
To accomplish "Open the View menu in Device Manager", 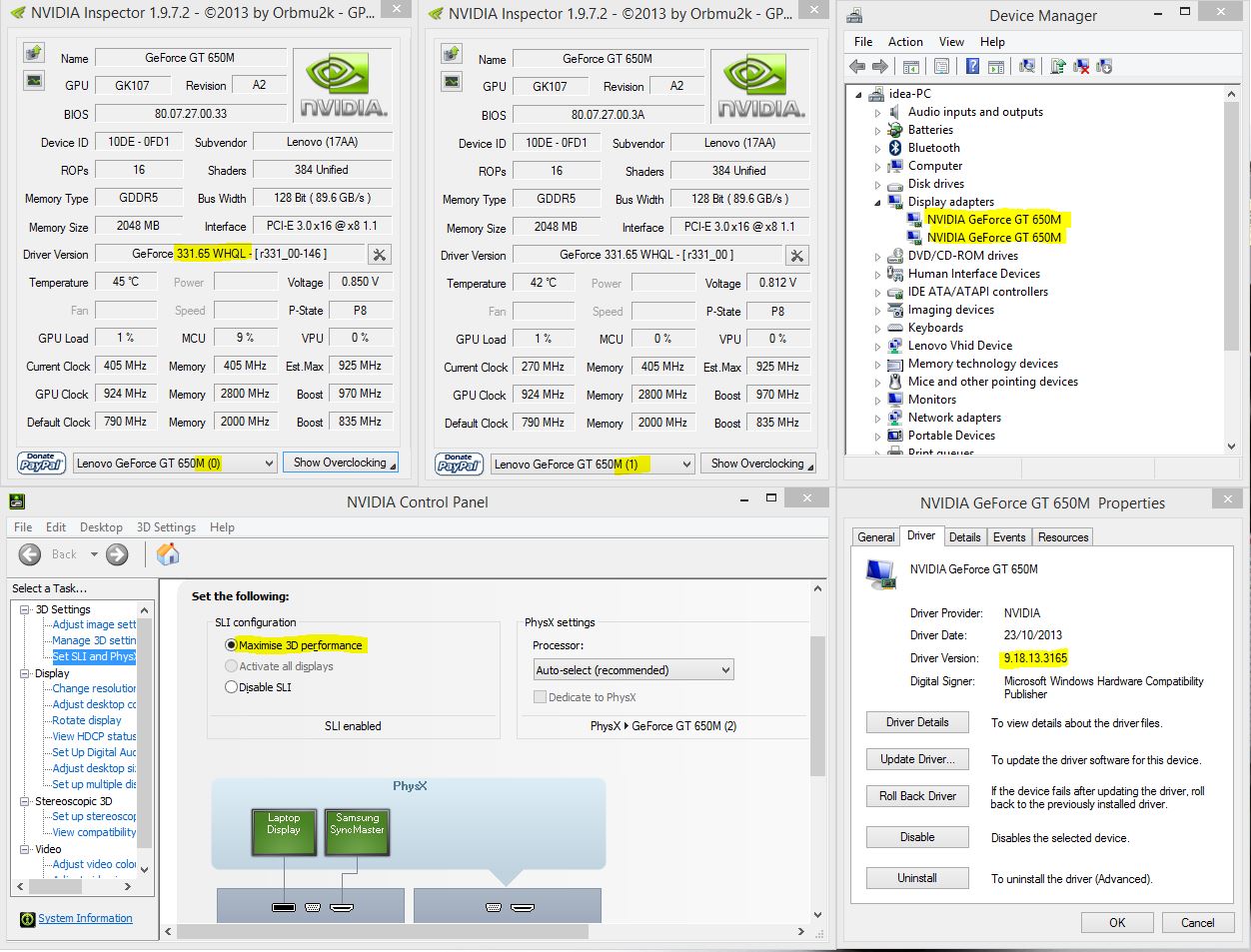I will pyautogui.click(x=951, y=42).
